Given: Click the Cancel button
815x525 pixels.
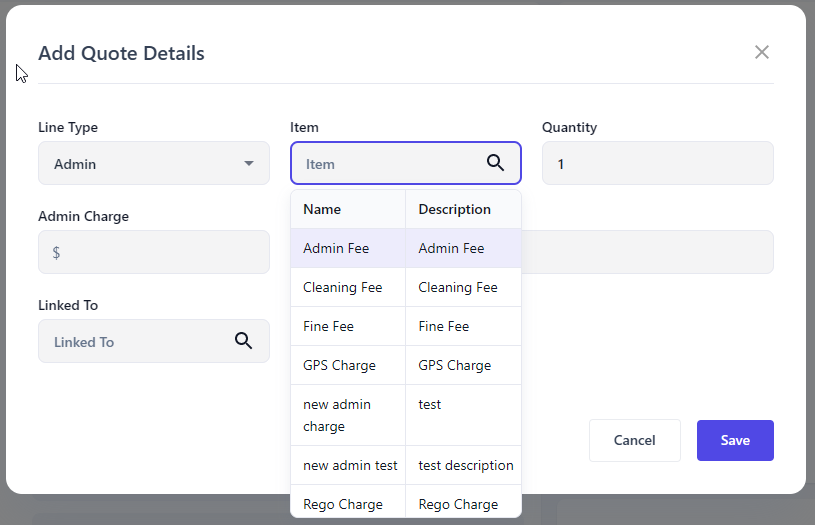Looking at the screenshot, I should point(634,440).
